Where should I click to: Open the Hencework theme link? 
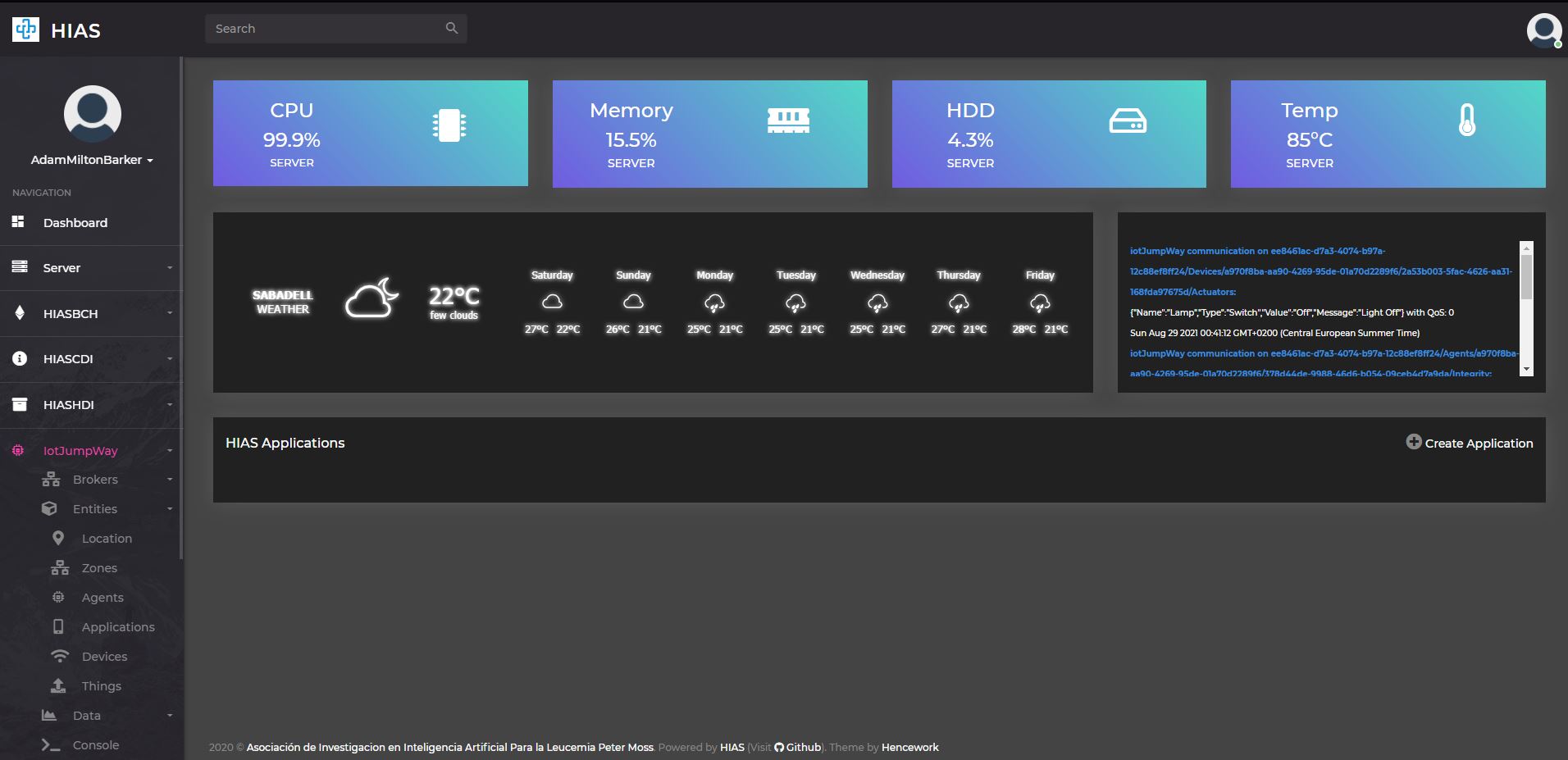[x=910, y=747]
